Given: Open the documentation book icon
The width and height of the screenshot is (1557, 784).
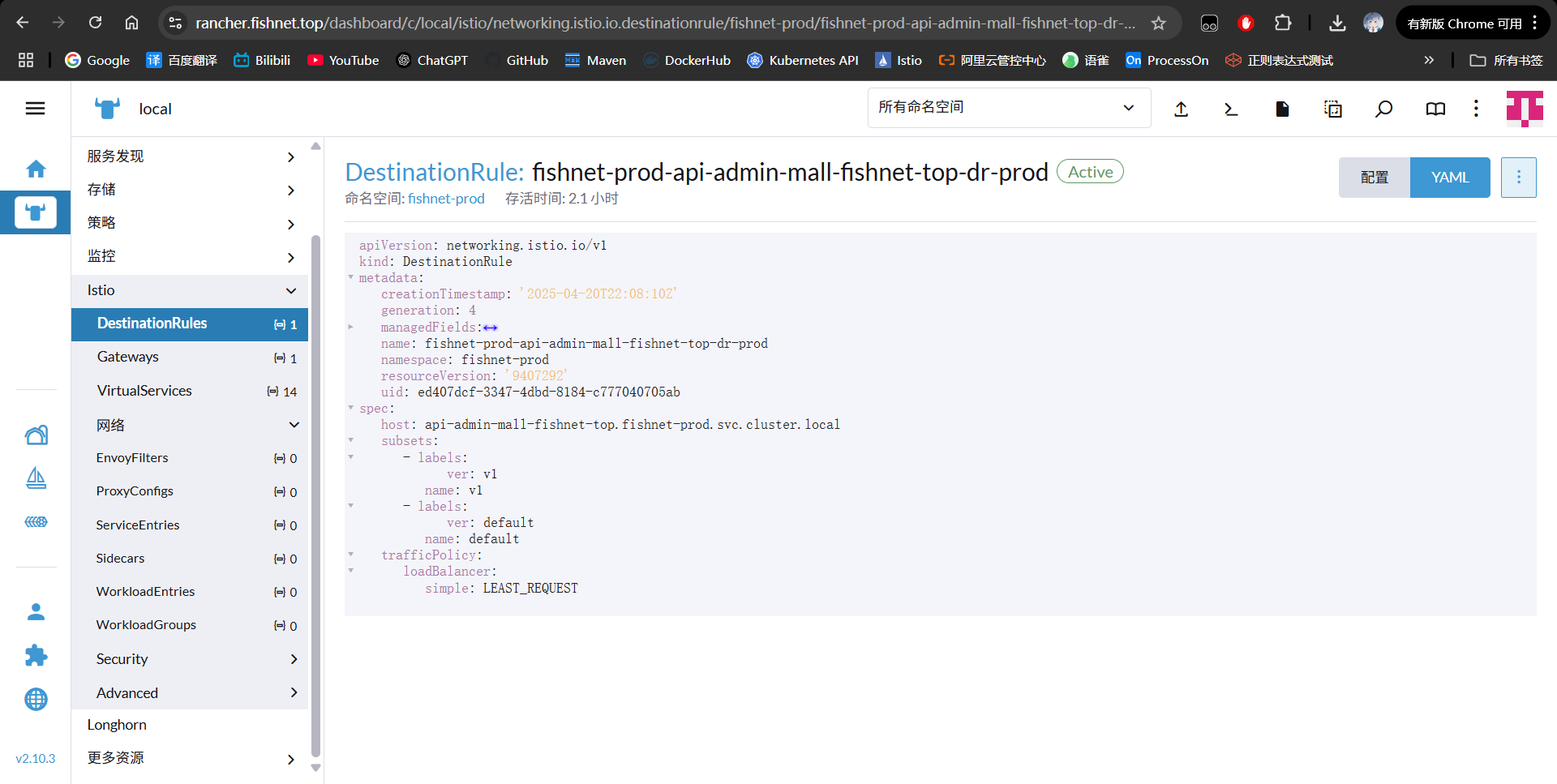Looking at the screenshot, I should coord(1435,109).
